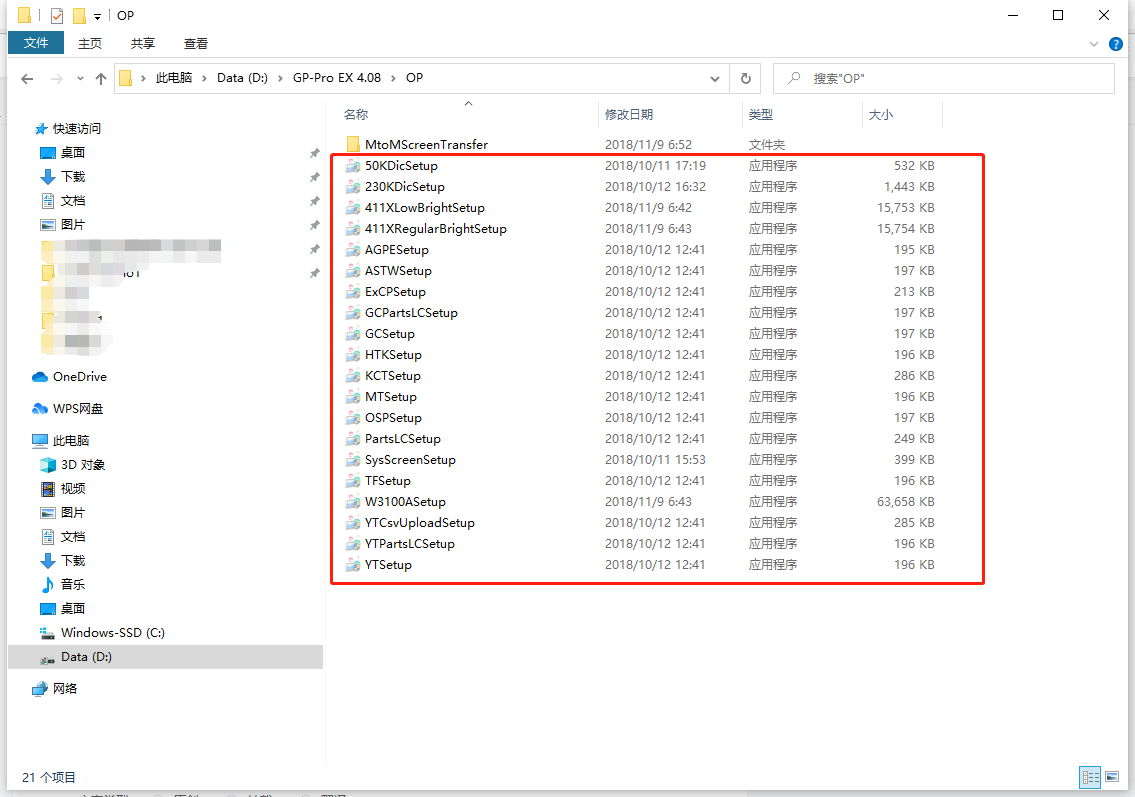Image resolution: width=1135 pixels, height=797 pixels.
Task: Switch to the 查看 ribbon tab
Action: [x=195, y=43]
